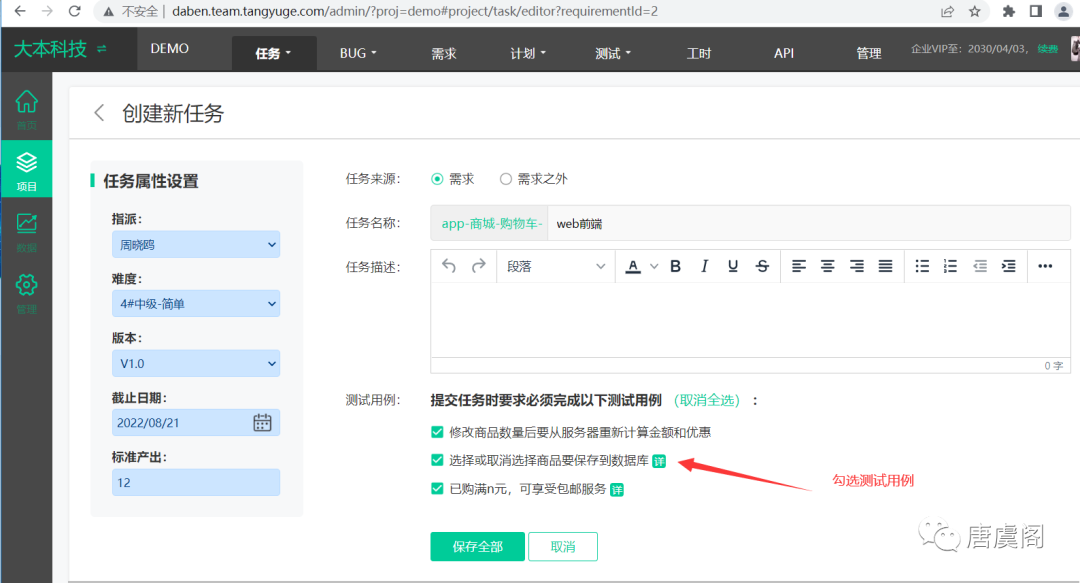Click inside the 任务描述 editor body
This screenshot has height=583, width=1080.
coord(750,320)
